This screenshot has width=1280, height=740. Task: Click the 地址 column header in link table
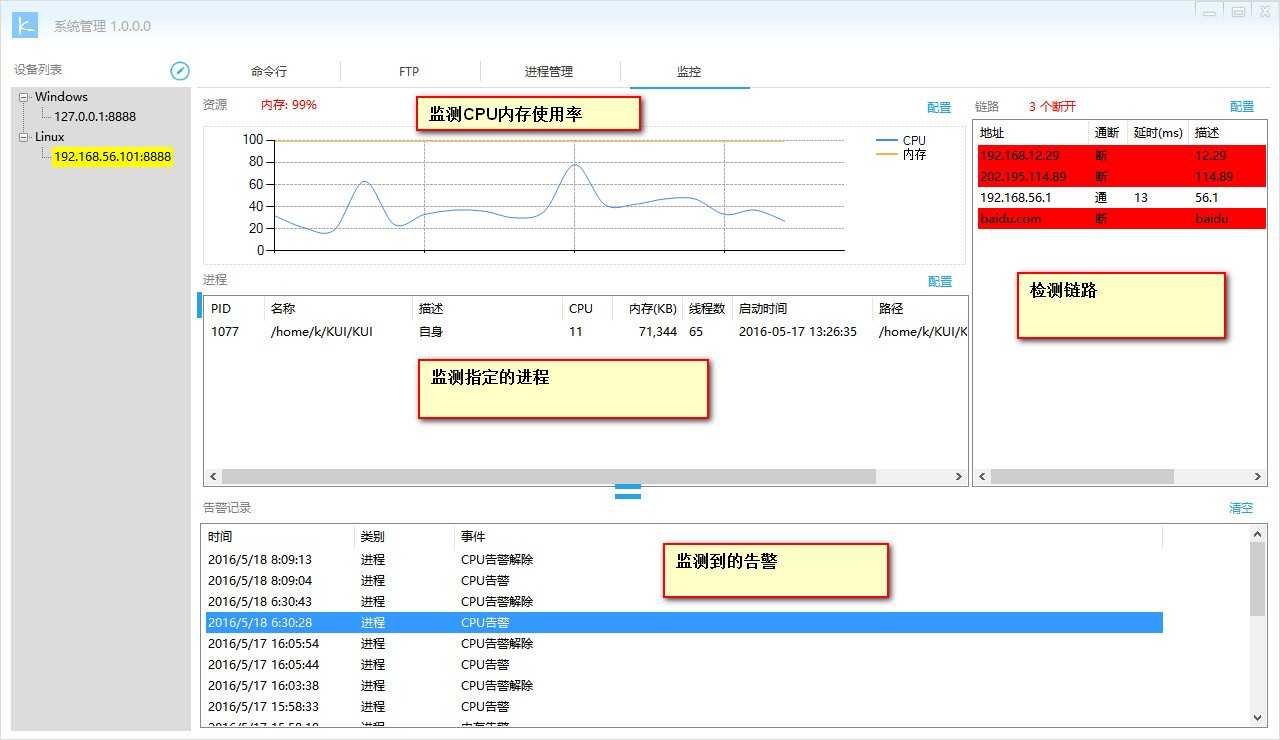(x=1032, y=132)
